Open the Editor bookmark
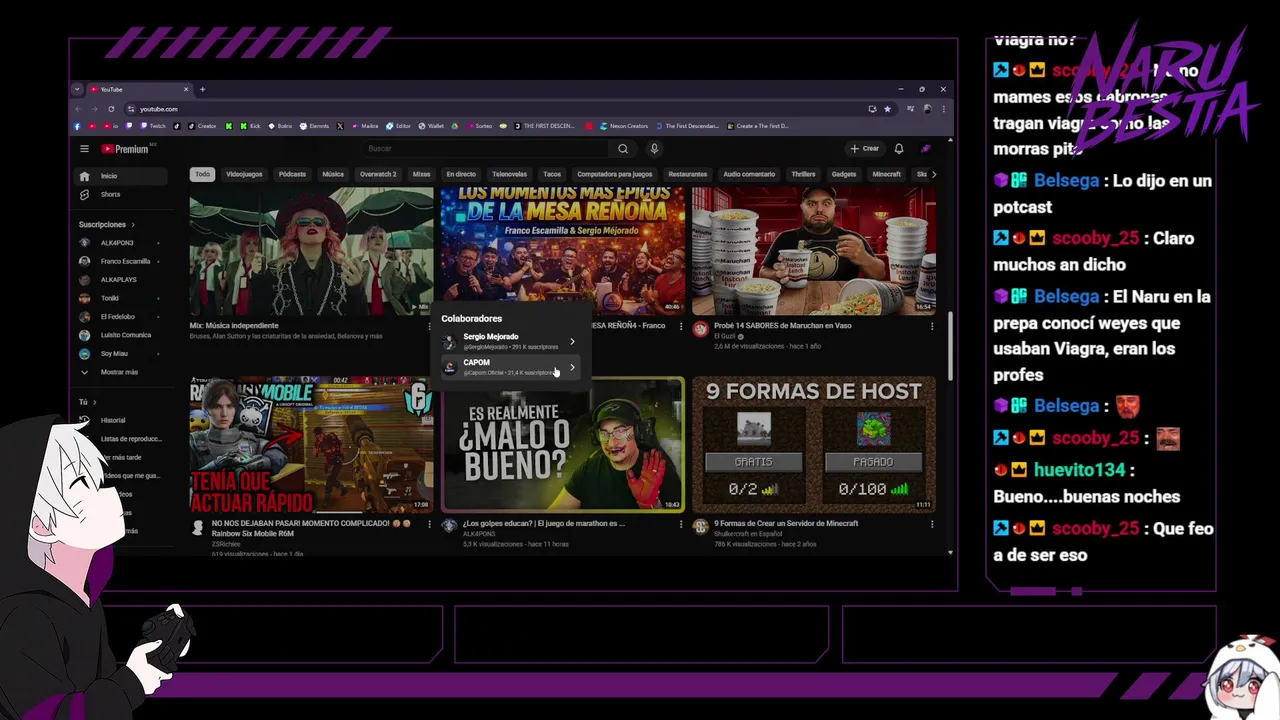 pos(398,126)
